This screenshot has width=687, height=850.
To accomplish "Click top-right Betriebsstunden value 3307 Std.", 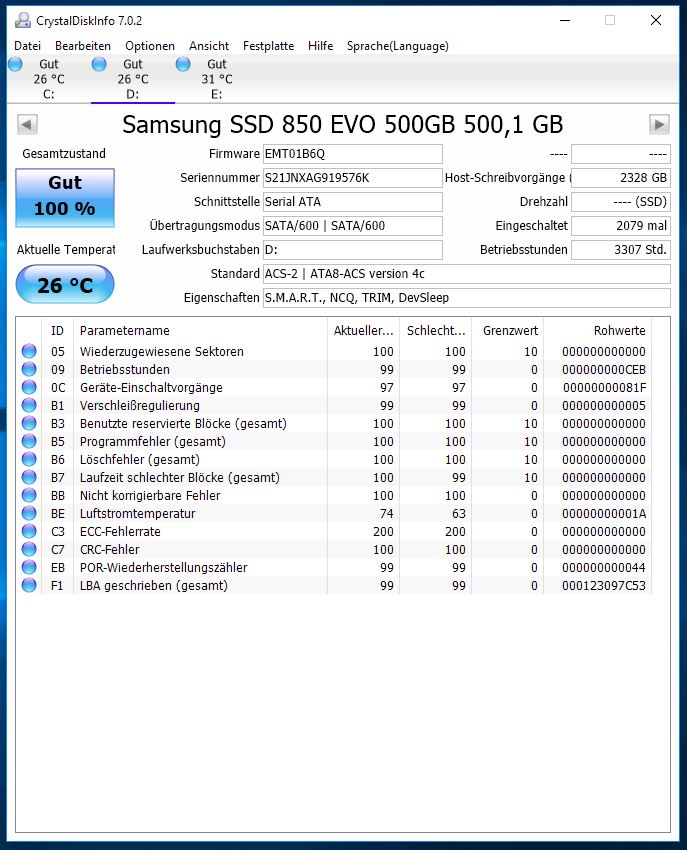I will click(x=621, y=250).
